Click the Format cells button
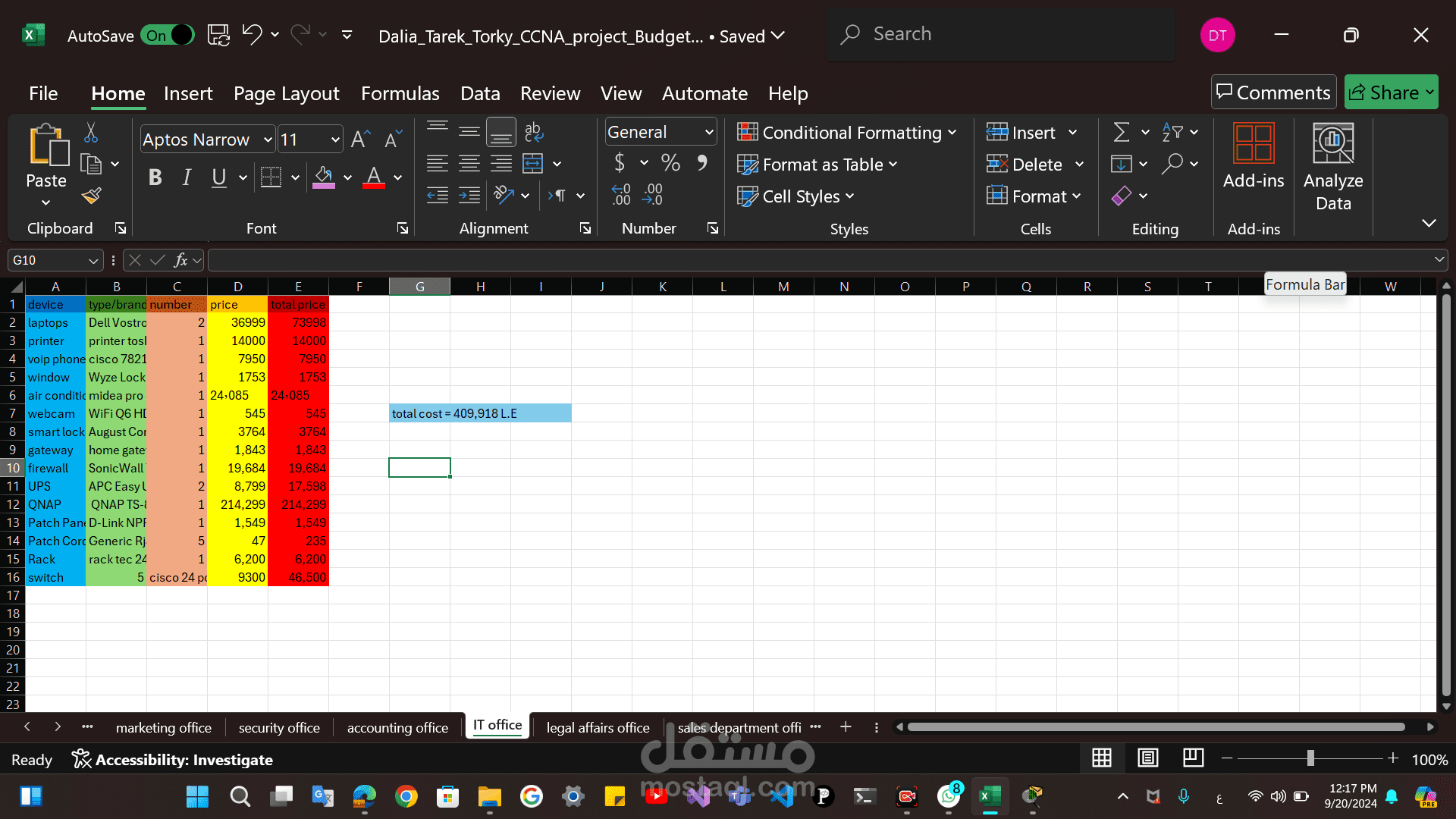 (x=1034, y=196)
